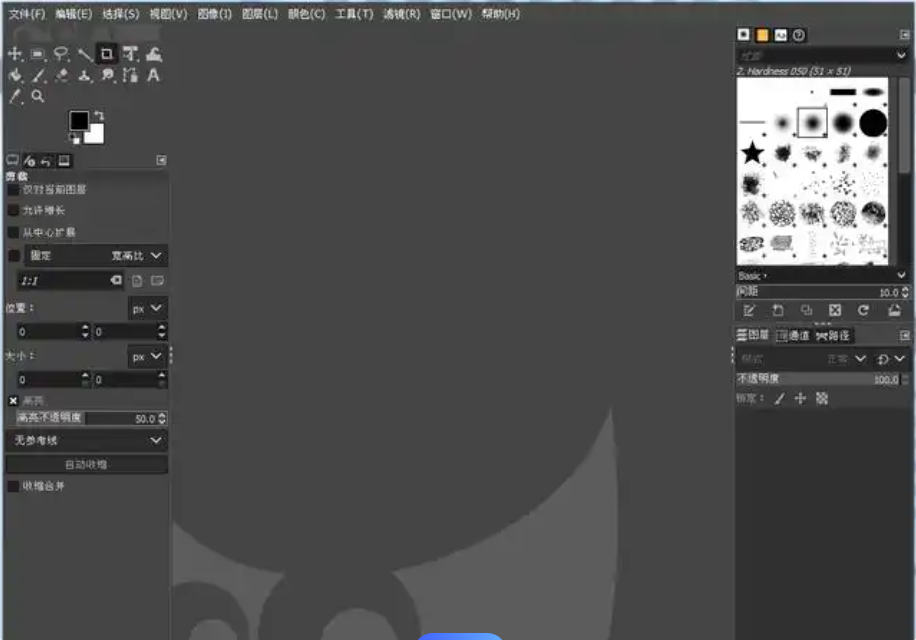Select the Paintbrush tool

pos(38,75)
